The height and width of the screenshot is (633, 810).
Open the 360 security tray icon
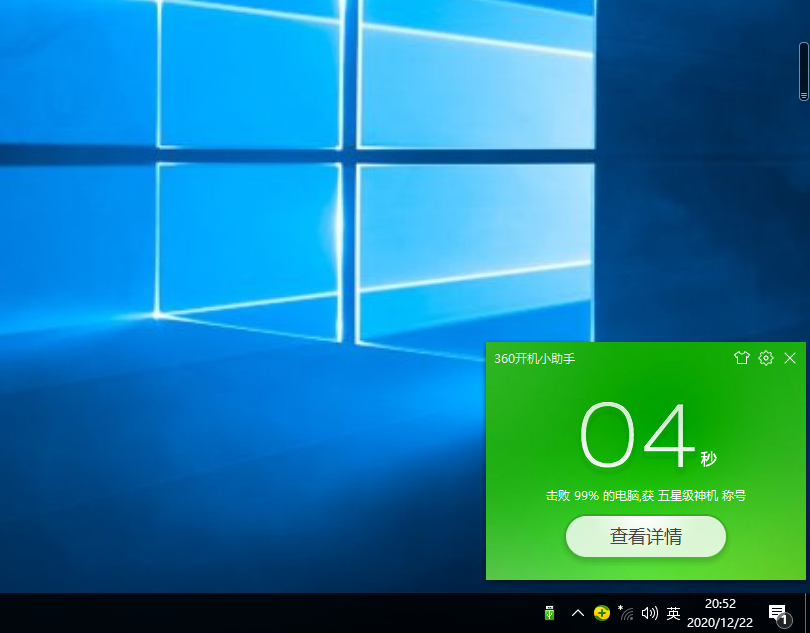coord(601,613)
